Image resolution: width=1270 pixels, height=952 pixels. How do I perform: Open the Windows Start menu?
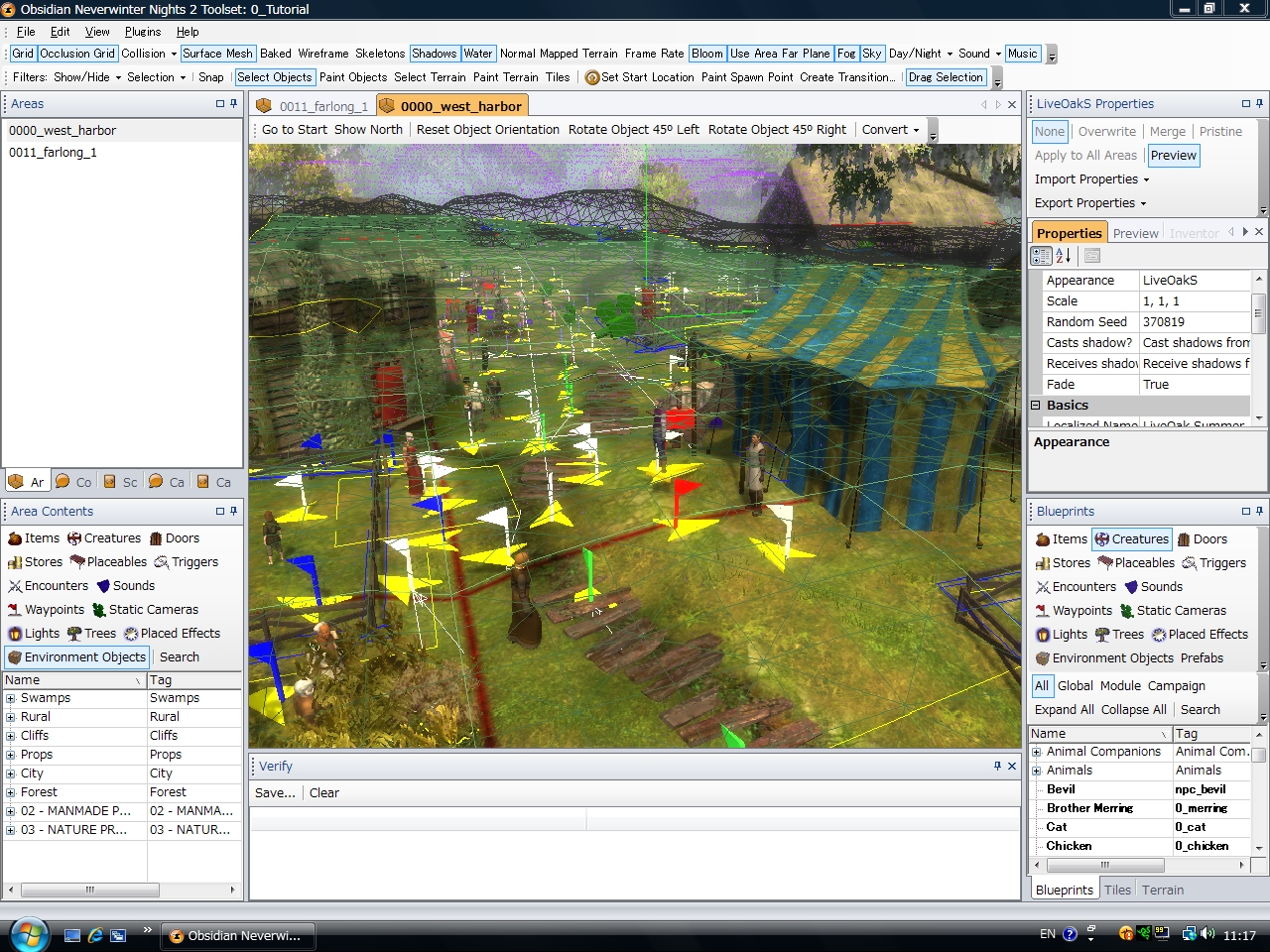(x=28, y=935)
